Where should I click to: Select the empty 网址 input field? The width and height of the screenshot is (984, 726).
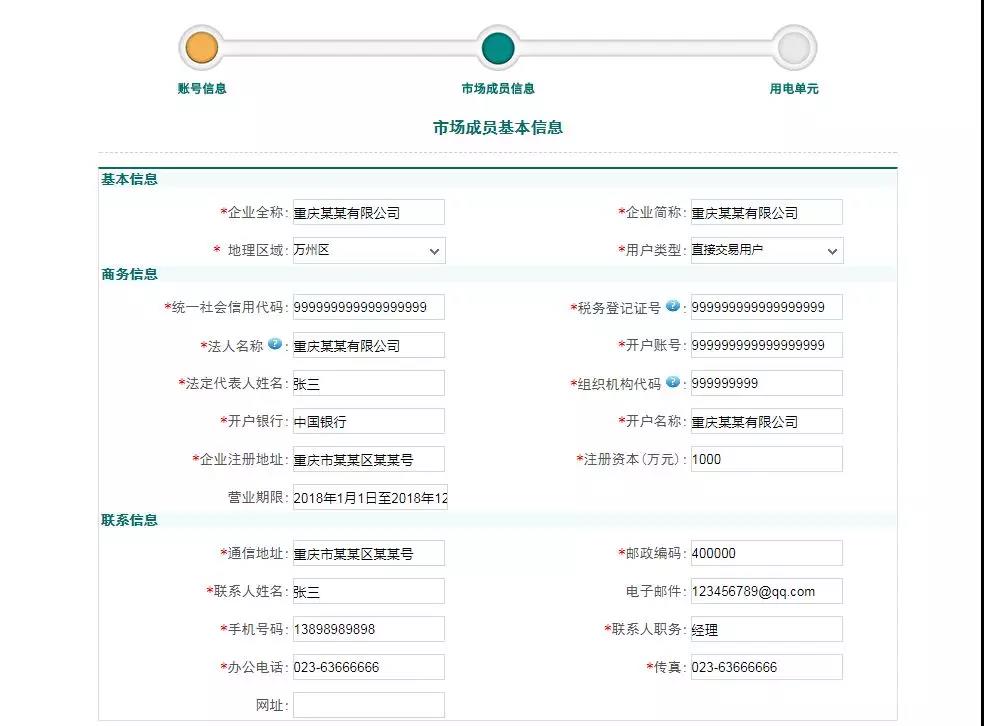coord(367,705)
